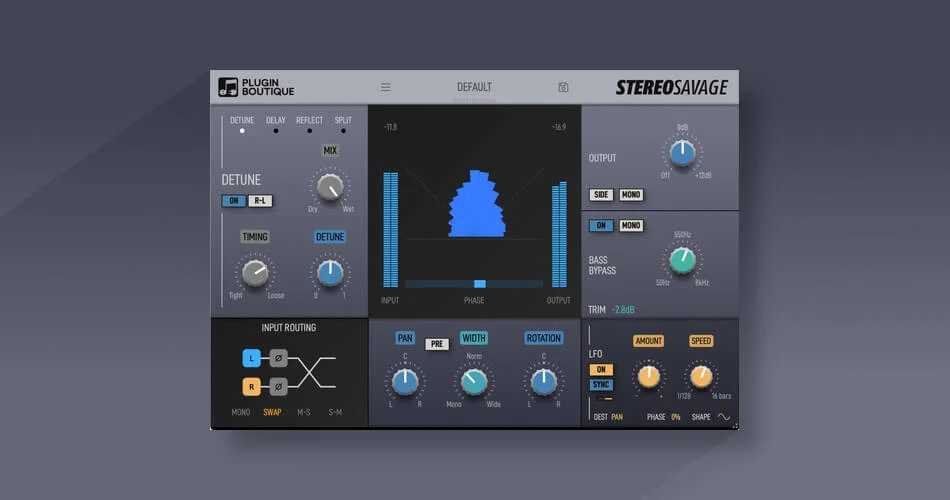Click the plugin window resize handle
The height and width of the screenshot is (500, 950).
point(735,426)
